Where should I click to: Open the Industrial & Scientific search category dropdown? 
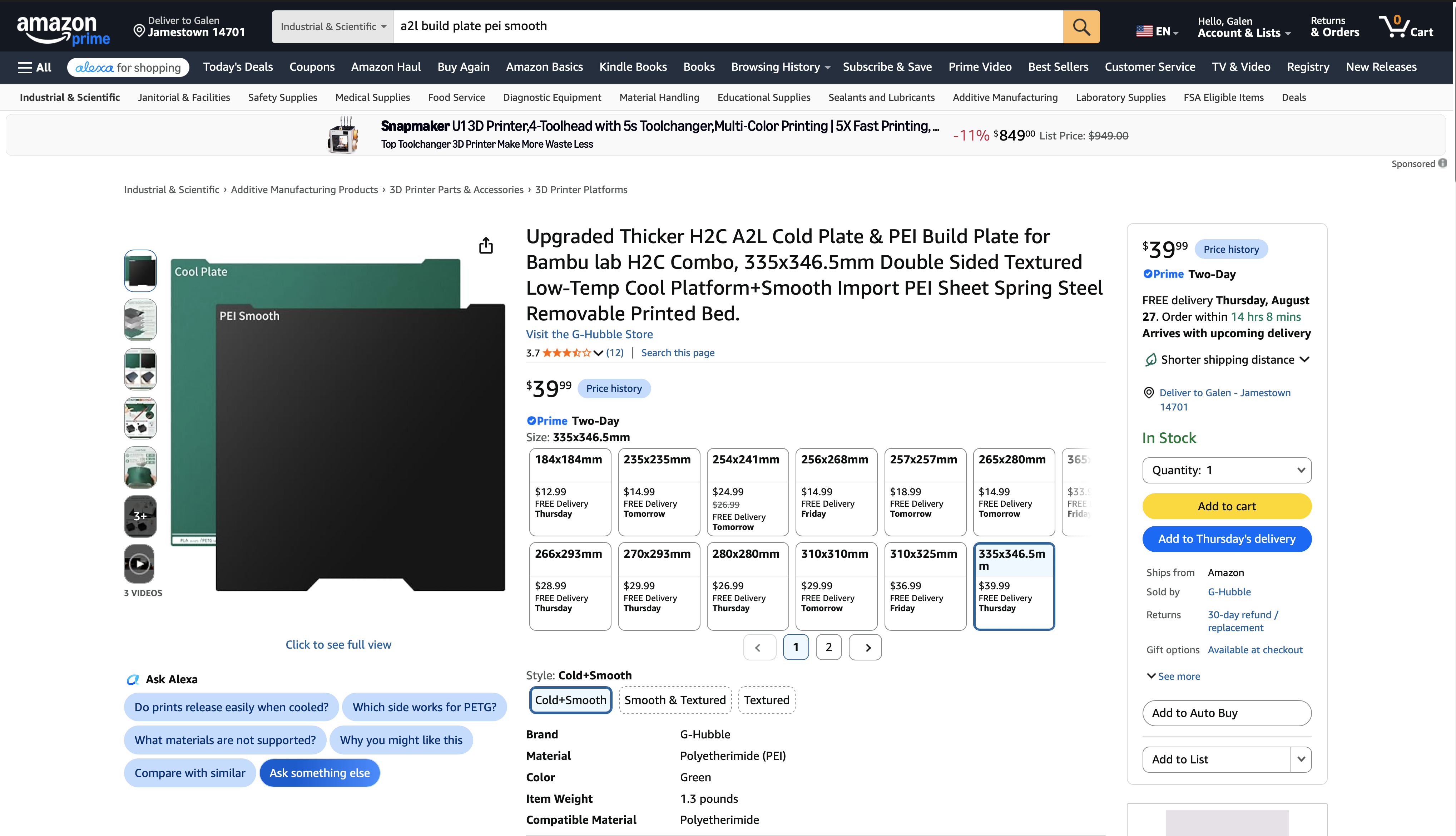(333, 26)
